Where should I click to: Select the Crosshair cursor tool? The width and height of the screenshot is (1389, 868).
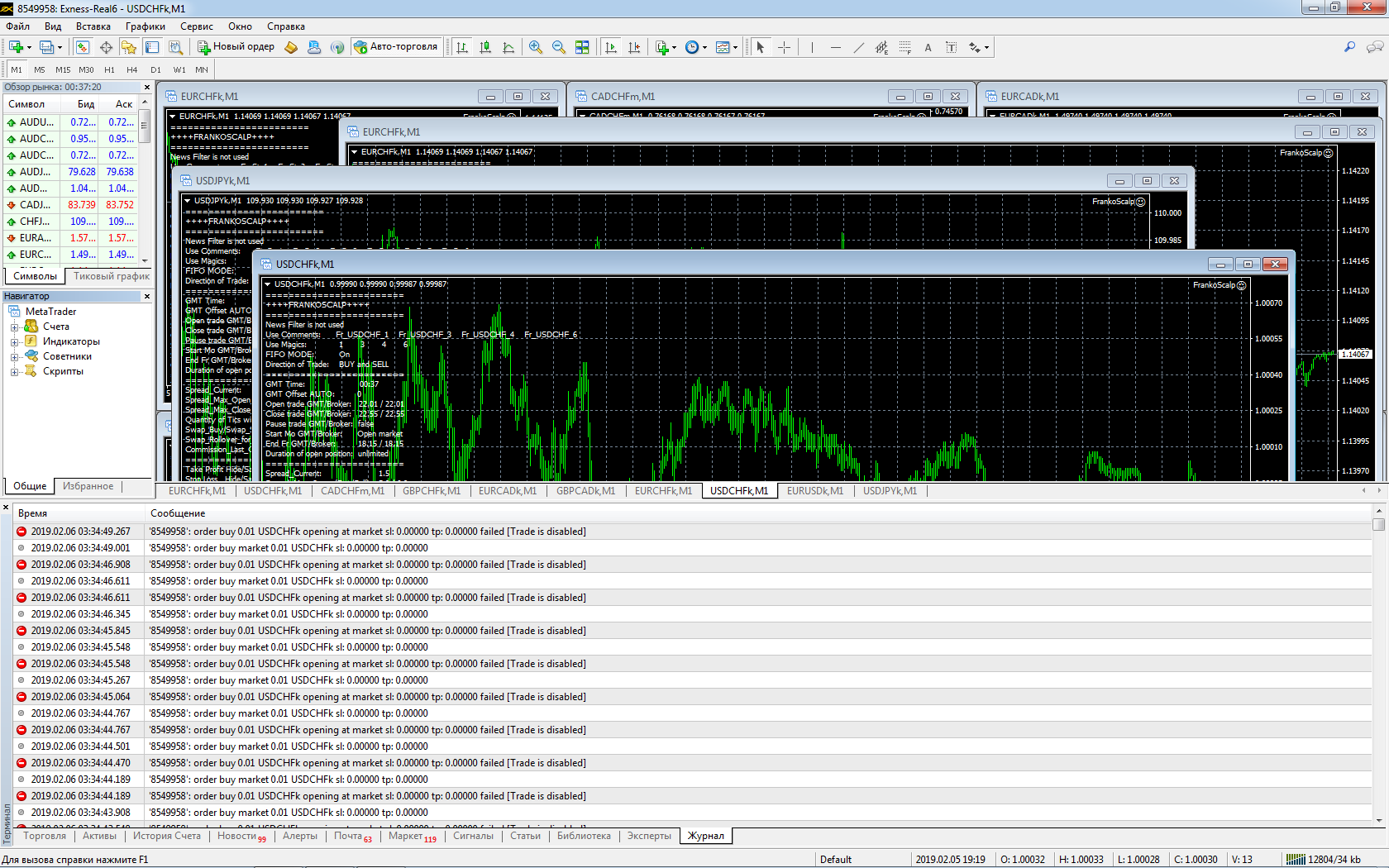(x=784, y=47)
